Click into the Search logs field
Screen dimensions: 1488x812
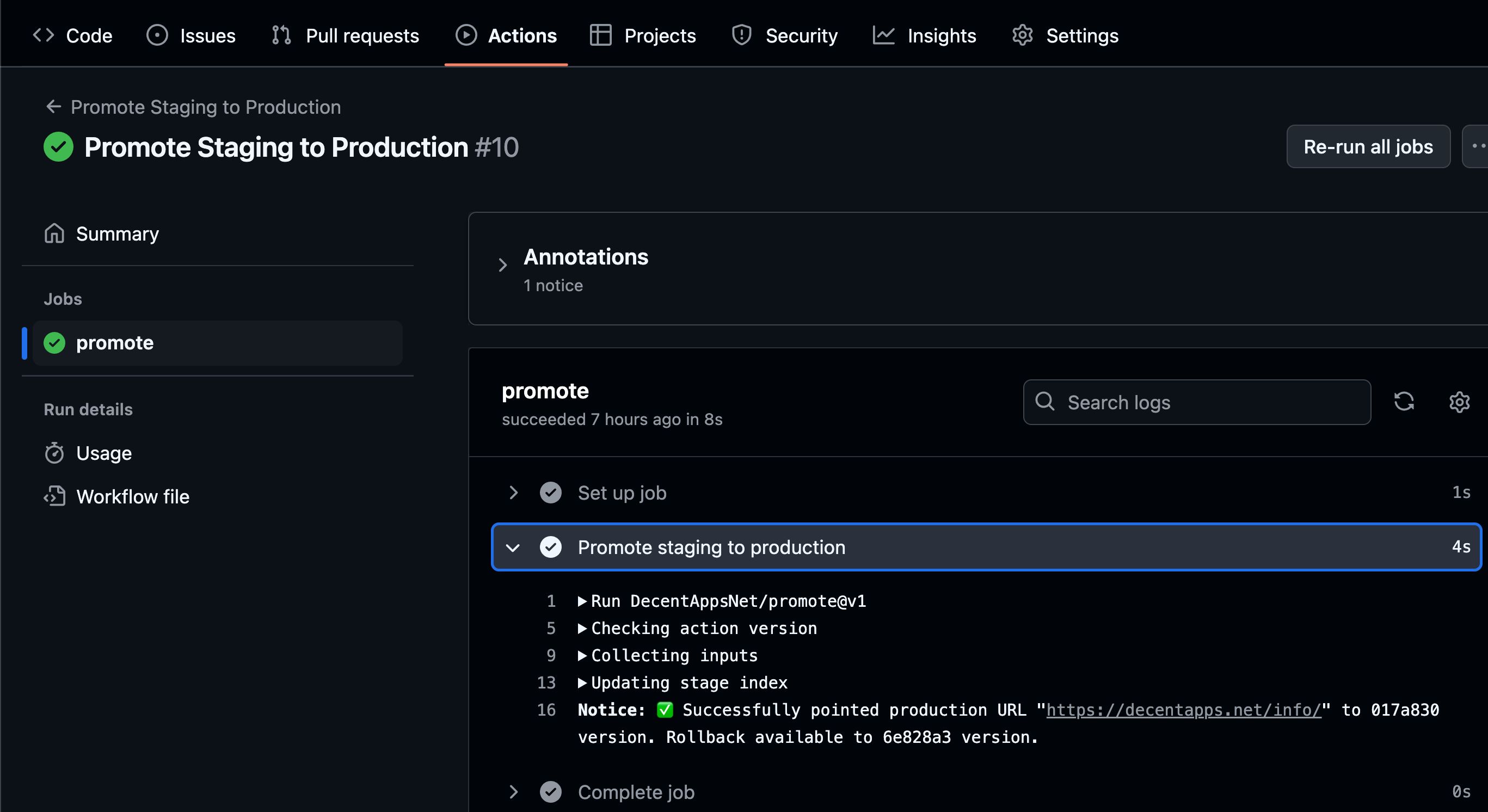1197,402
